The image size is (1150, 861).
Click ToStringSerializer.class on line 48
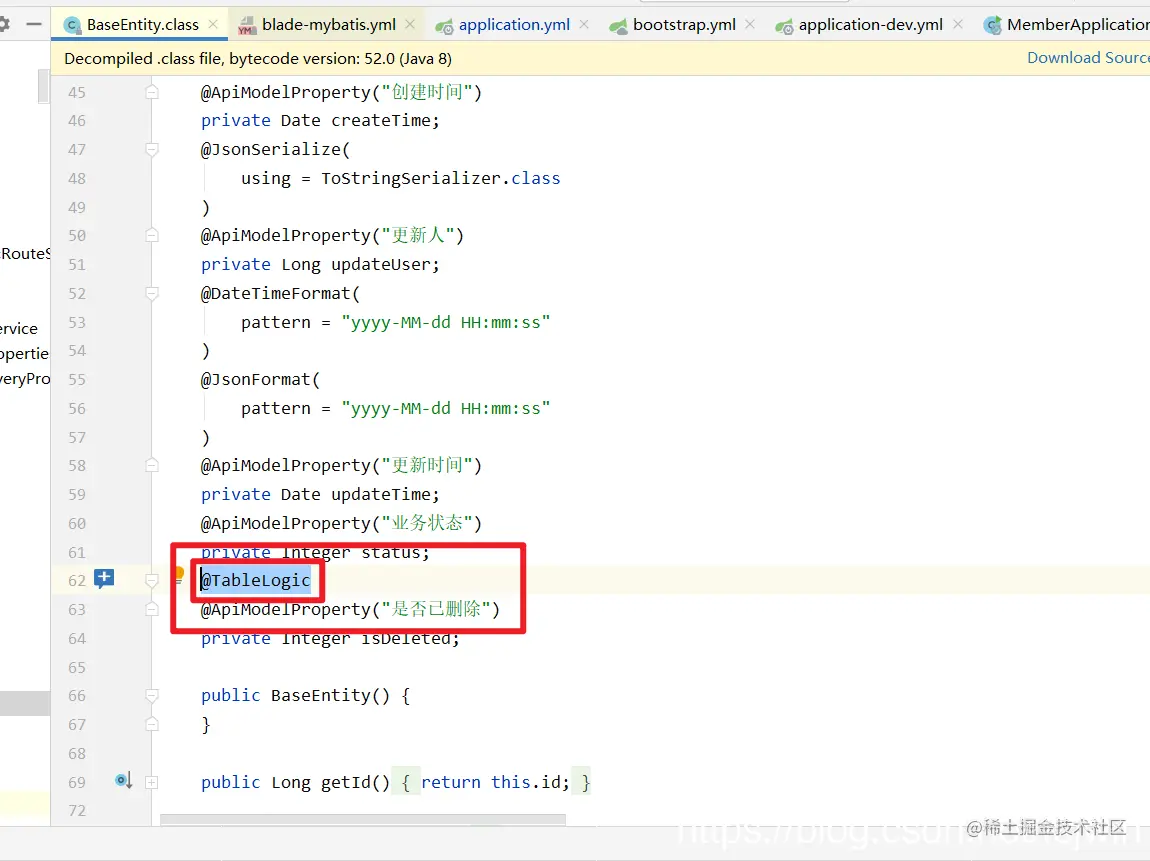tap(440, 178)
